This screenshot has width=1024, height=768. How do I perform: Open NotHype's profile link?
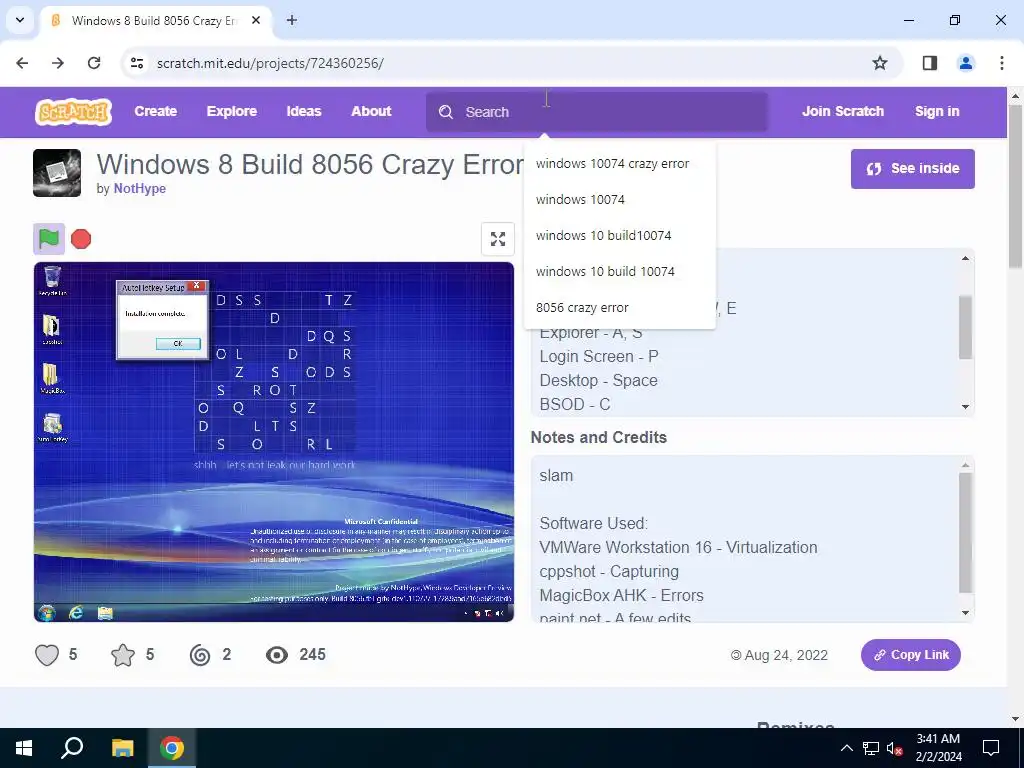[140, 189]
